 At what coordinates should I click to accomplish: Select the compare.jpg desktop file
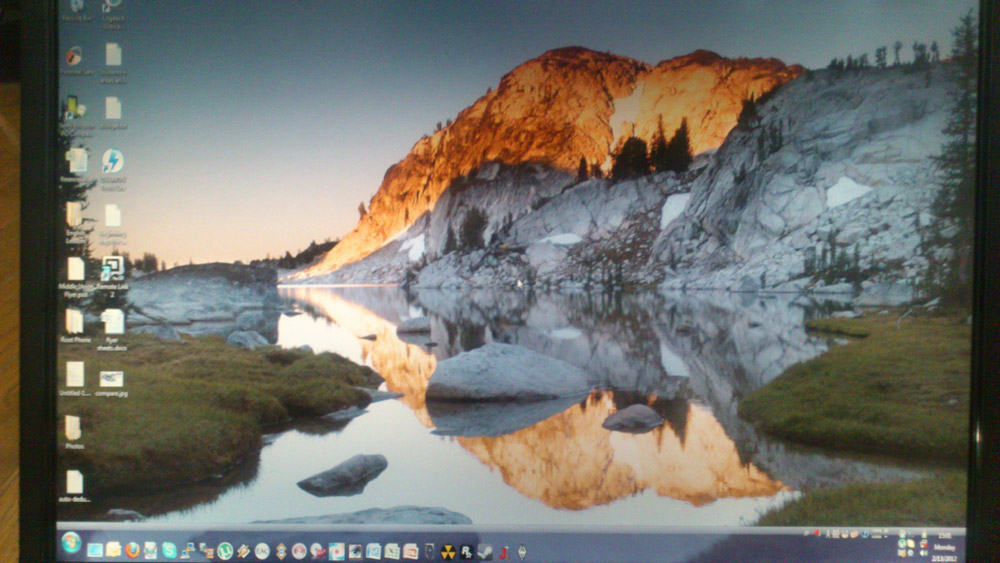(112, 384)
